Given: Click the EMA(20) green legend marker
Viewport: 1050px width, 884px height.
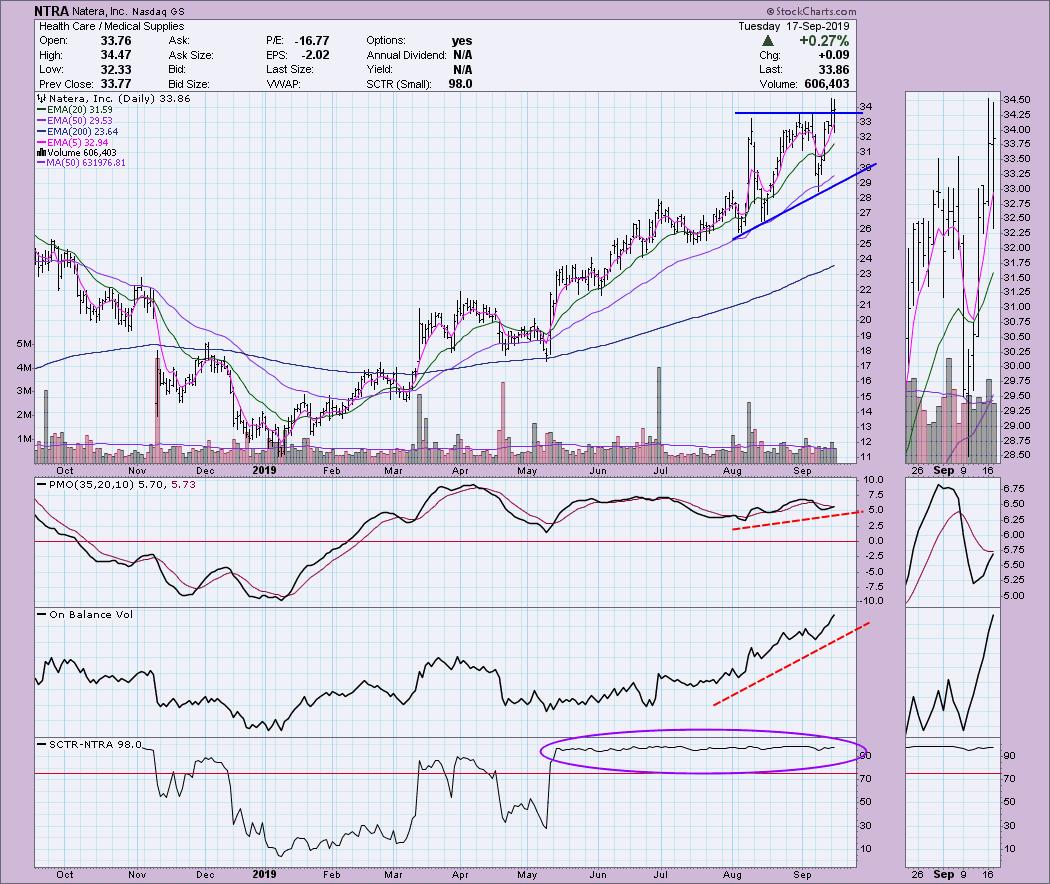Looking at the screenshot, I should coord(43,111).
